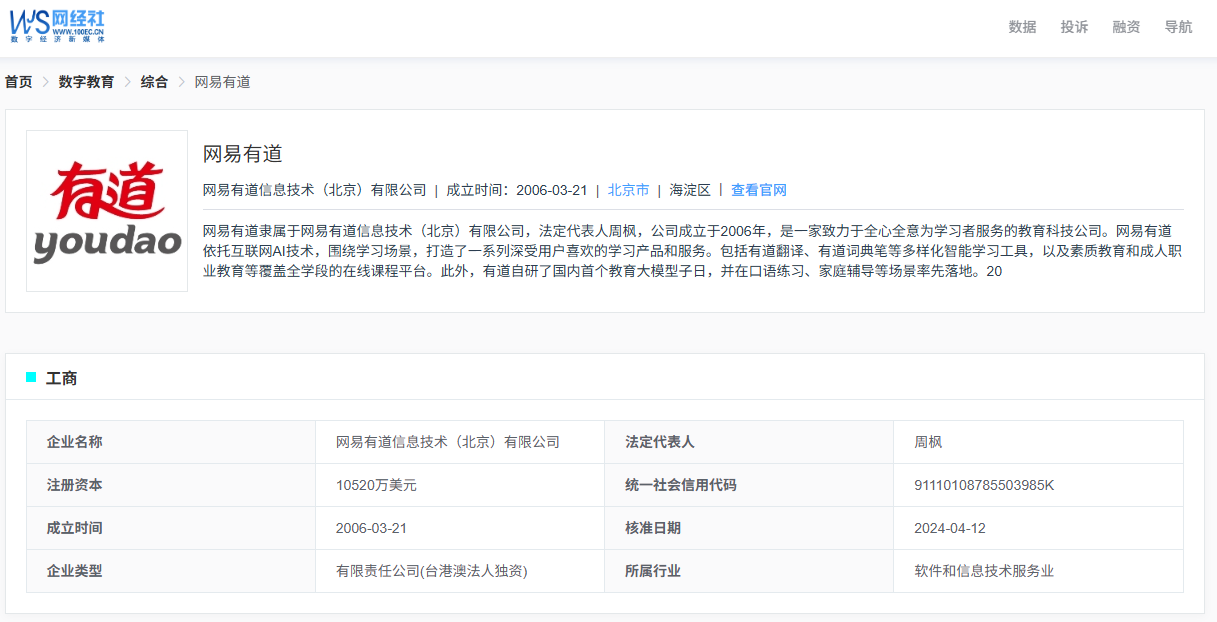The width and height of the screenshot is (1217, 622).
Task: Select the 法定代表人 table label
Action: point(660,442)
